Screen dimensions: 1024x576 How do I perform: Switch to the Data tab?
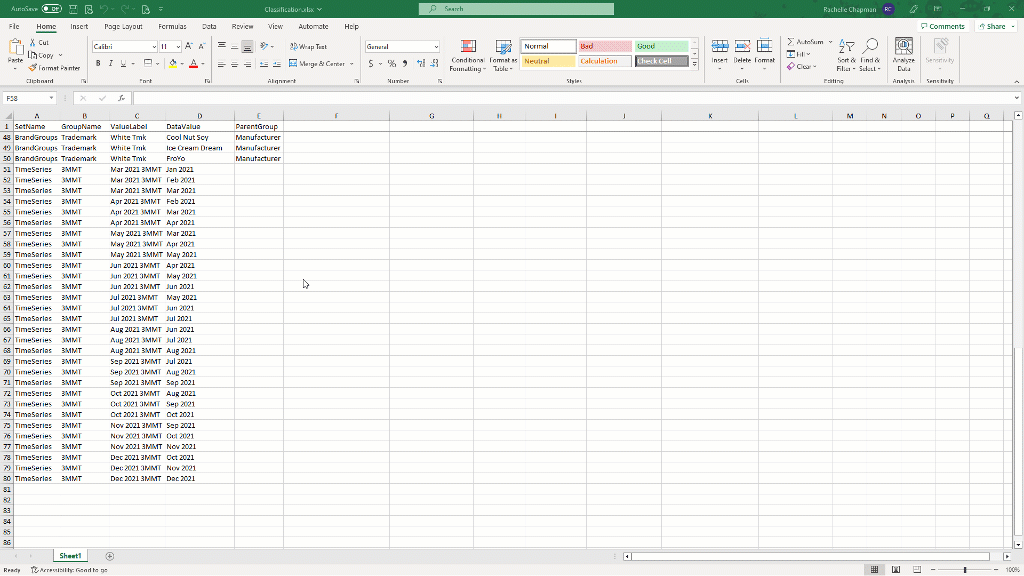pos(209,27)
